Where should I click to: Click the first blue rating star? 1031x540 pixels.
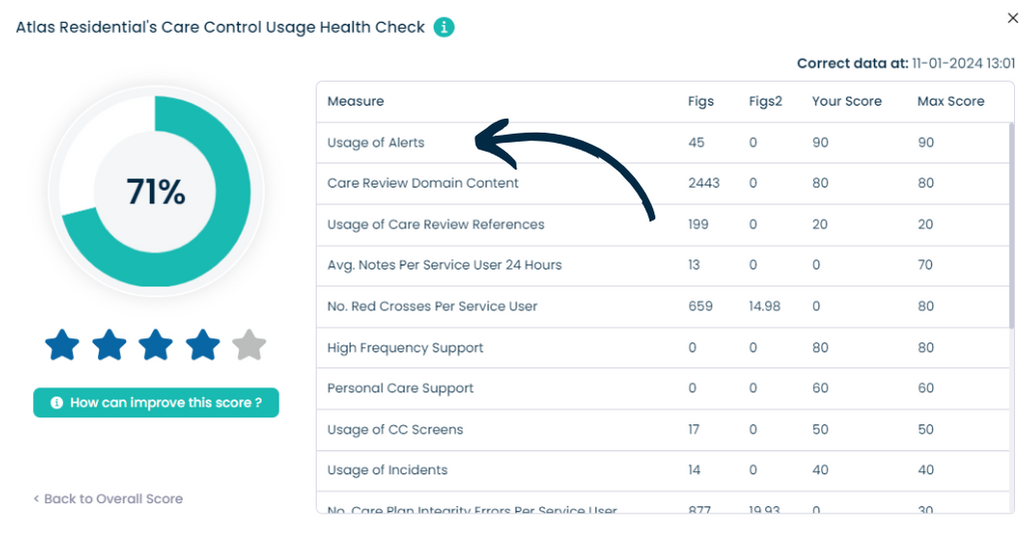62,346
